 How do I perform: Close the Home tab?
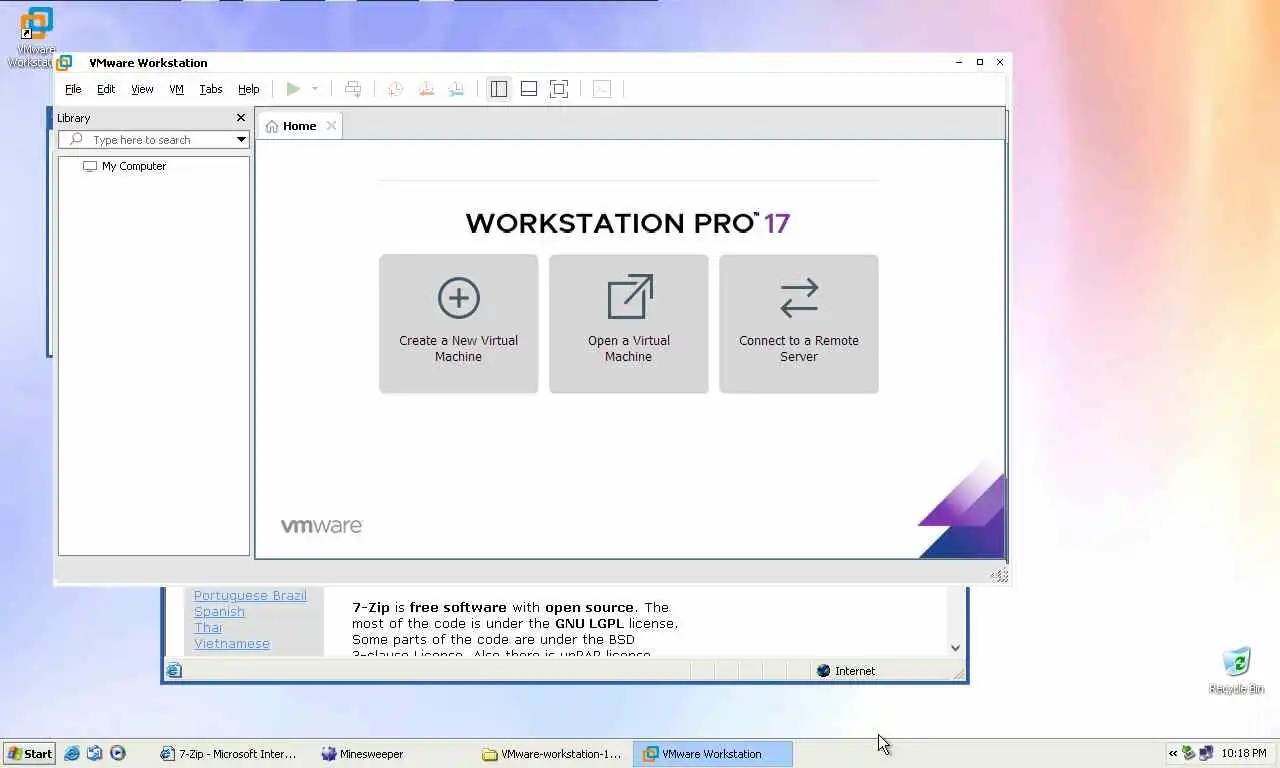coord(331,126)
